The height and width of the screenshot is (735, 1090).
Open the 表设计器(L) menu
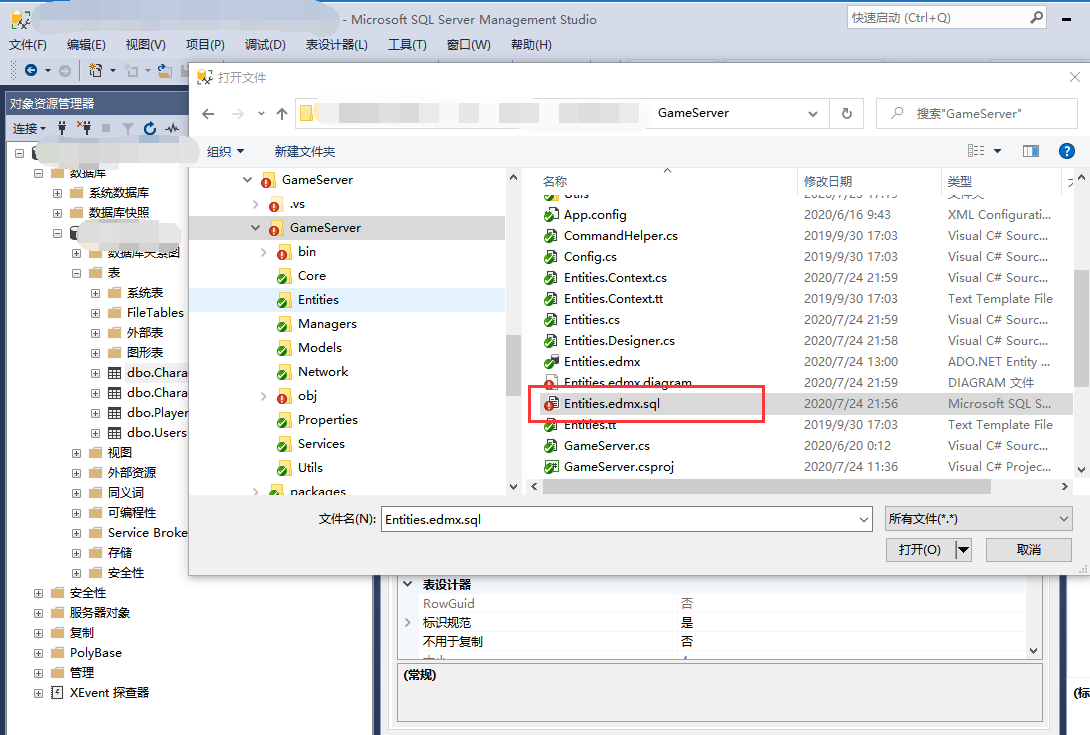pos(336,45)
